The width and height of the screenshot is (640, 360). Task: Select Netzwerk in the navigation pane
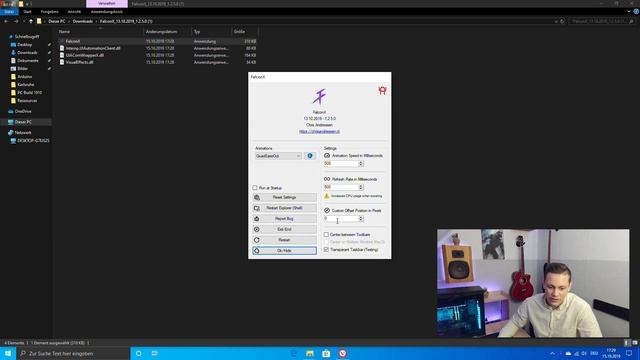[23, 132]
